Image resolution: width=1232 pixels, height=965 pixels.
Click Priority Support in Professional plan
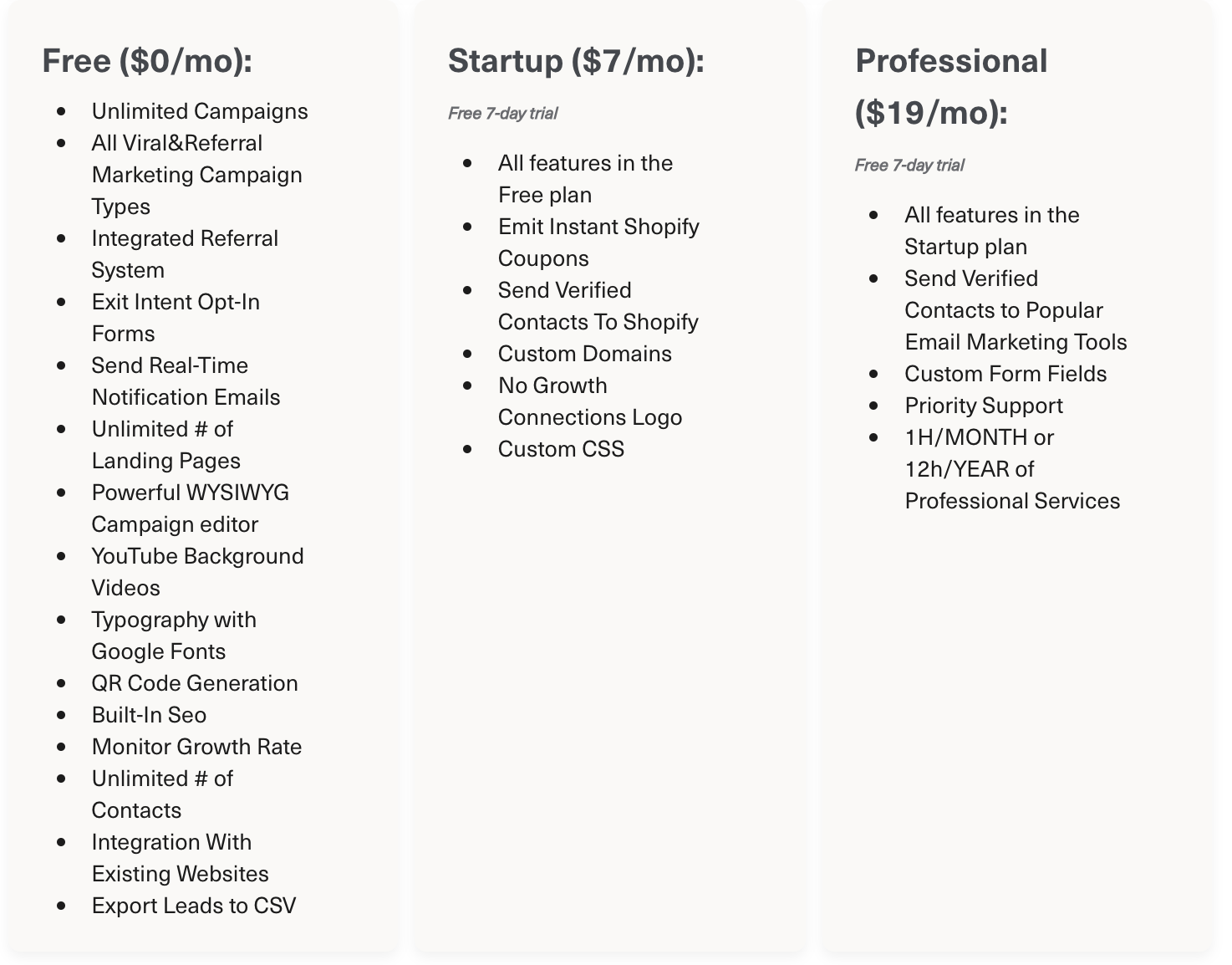[984, 406]
